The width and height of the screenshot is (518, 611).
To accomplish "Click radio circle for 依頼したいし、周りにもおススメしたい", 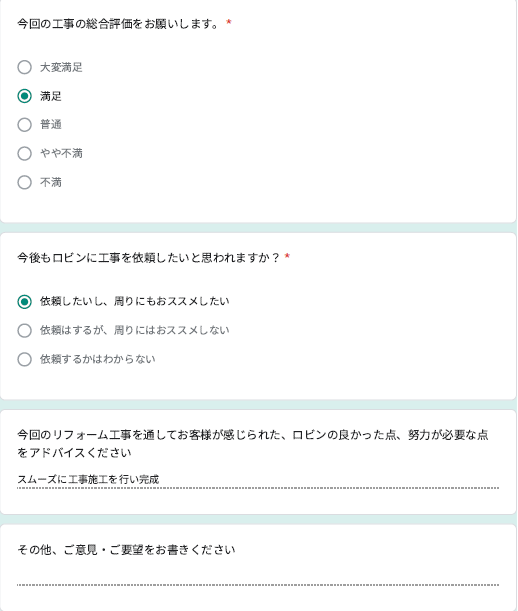I will (25, 302).
